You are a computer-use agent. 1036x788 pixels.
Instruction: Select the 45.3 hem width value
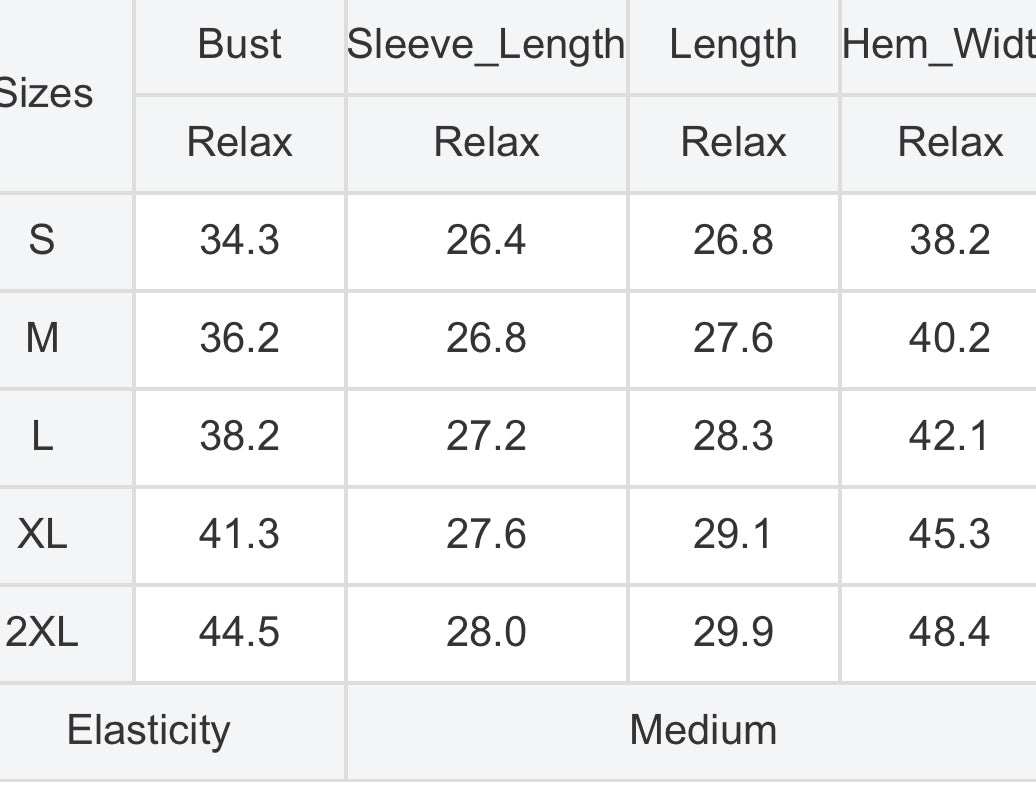(949, 534)
